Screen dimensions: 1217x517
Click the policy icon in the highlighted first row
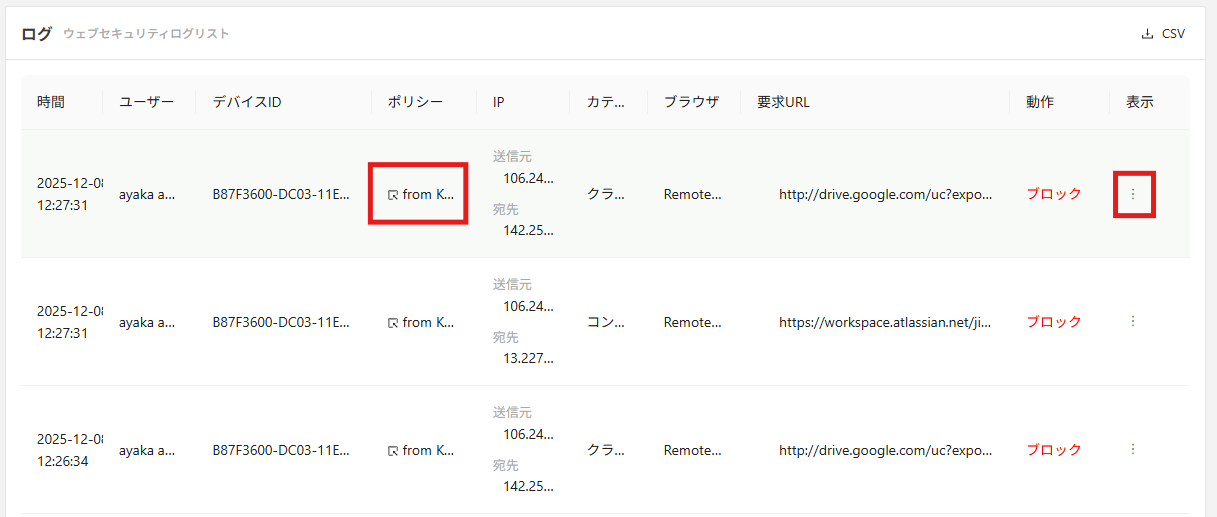[393, 195]
